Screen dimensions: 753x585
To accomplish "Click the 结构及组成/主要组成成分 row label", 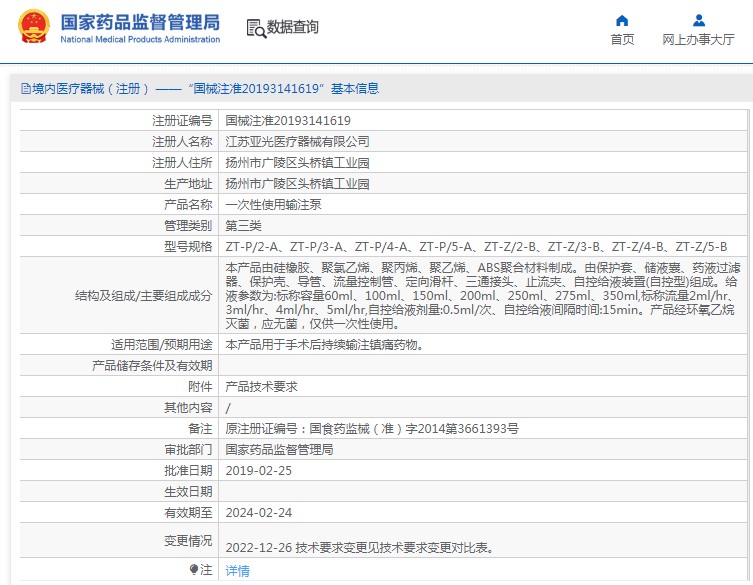I will pyautogui.click(x=143, y=296).
